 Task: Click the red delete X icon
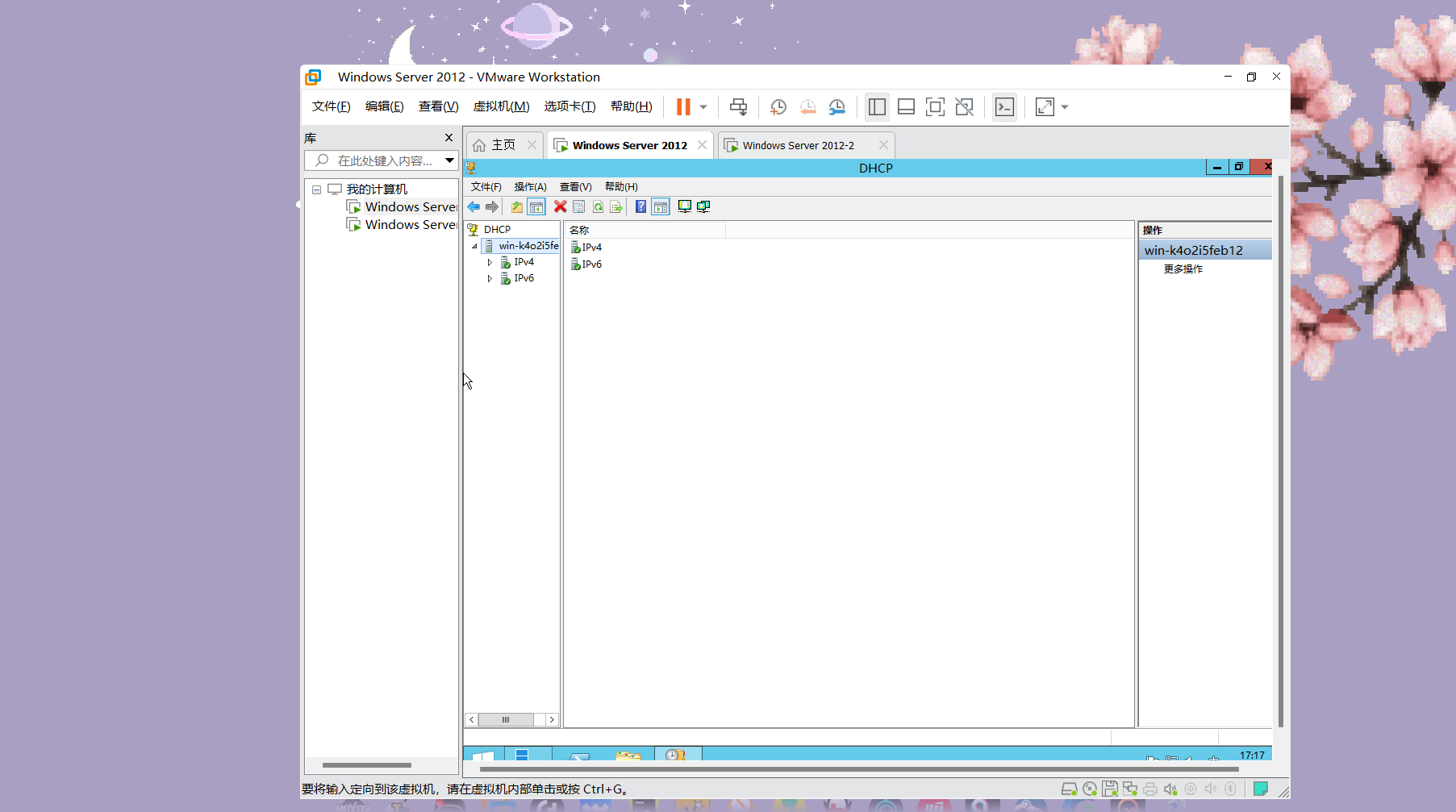coord(560,207)
